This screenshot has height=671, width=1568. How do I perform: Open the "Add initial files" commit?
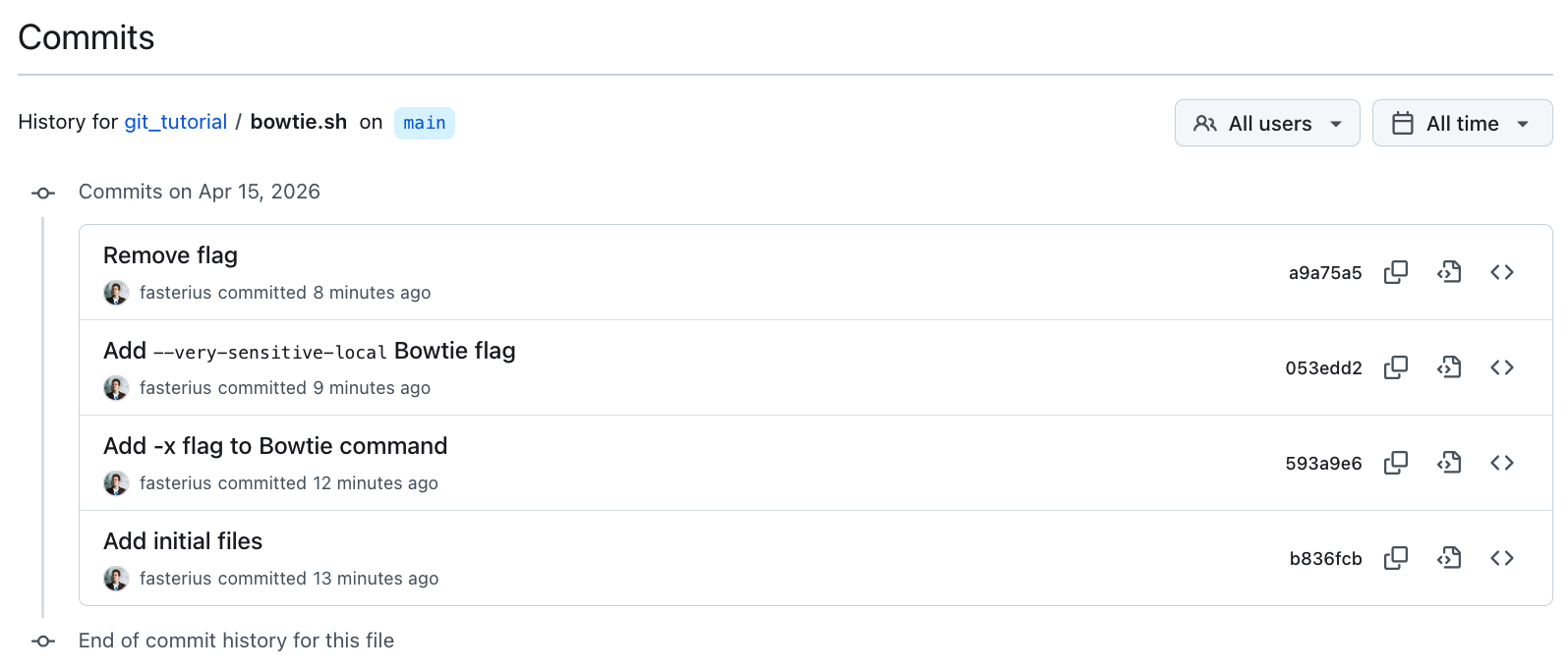[x=183, y=541]
